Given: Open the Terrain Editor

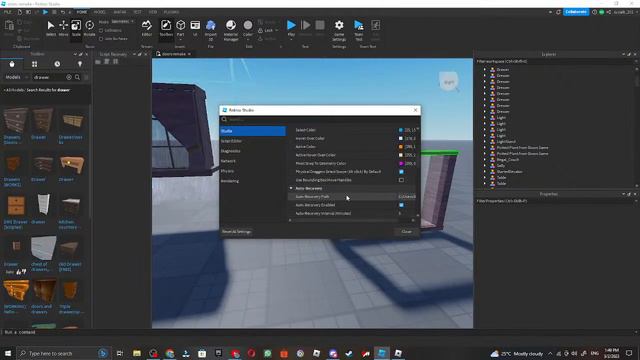Looking at the screenshot, I should pyautogui.click(x=147, y=28).
